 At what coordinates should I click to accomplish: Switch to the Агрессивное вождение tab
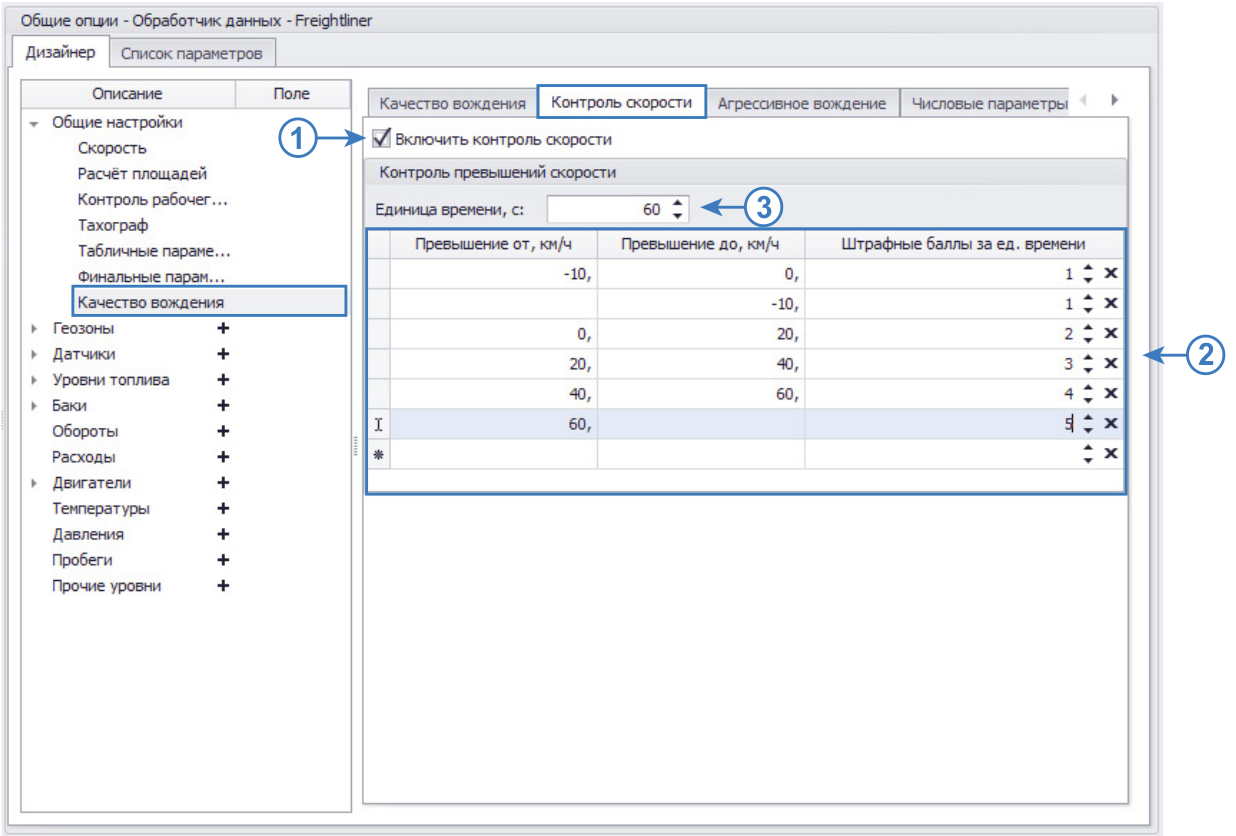[801, 103]
